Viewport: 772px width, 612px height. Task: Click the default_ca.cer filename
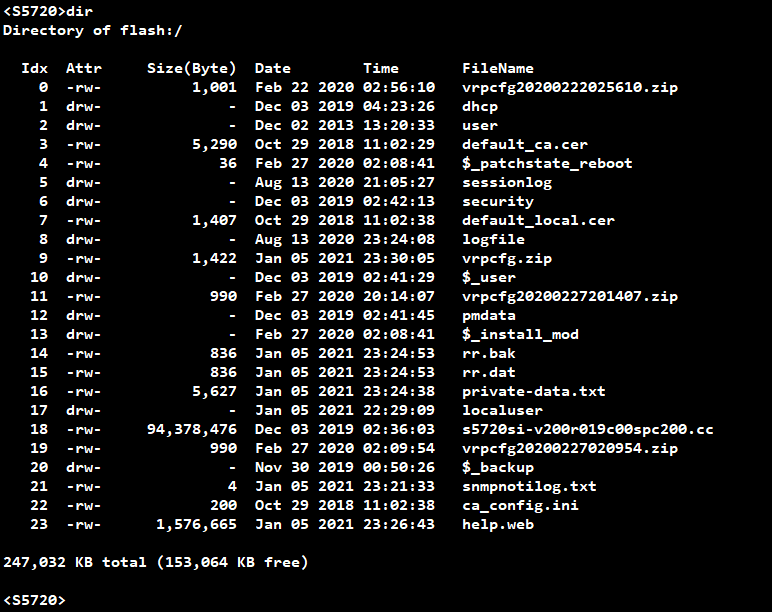(x=525, y=145)
